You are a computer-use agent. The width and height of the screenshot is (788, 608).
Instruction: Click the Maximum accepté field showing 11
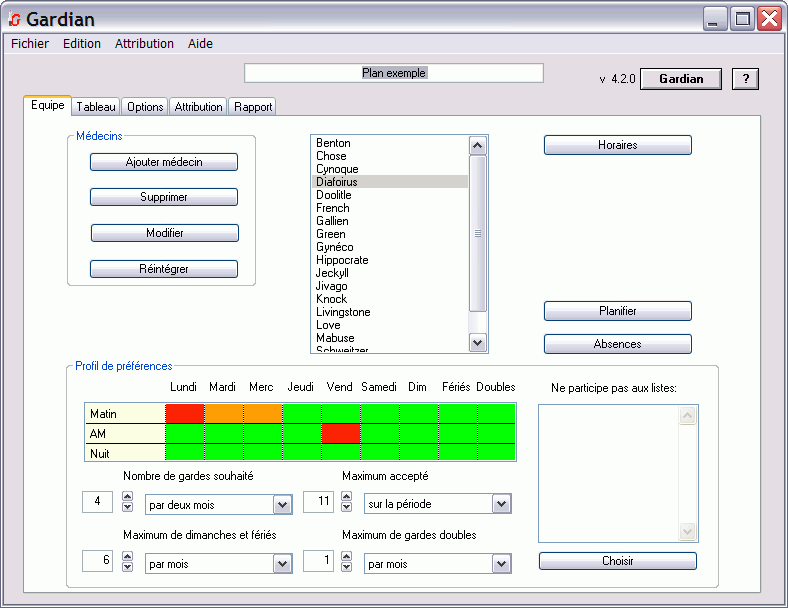[318, 501]
